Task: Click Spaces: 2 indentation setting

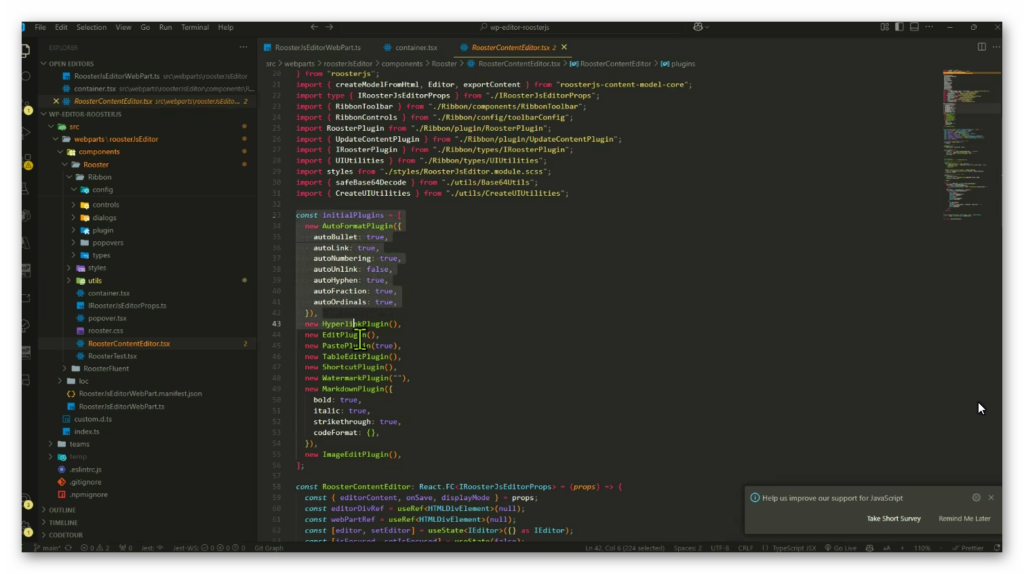Action: pyautogui.click(x=687, y=548)
